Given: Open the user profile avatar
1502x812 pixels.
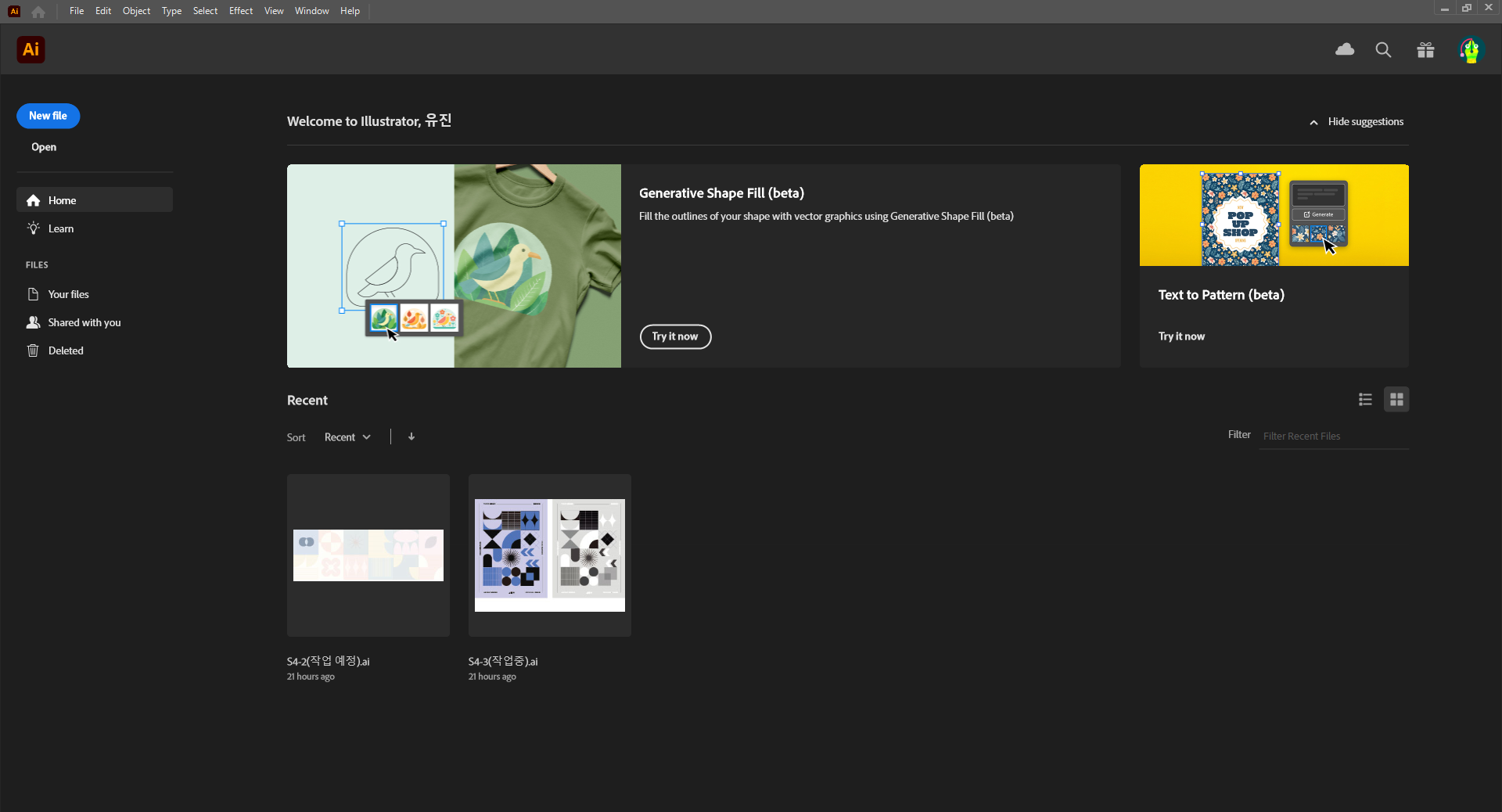Looking at the screenshot, I should 1471,50.
